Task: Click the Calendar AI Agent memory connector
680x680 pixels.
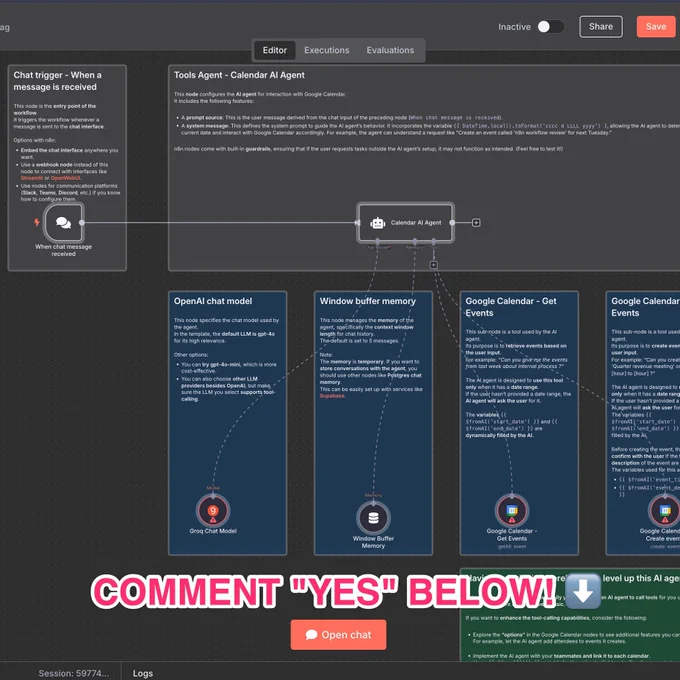Action: point(415,240)
